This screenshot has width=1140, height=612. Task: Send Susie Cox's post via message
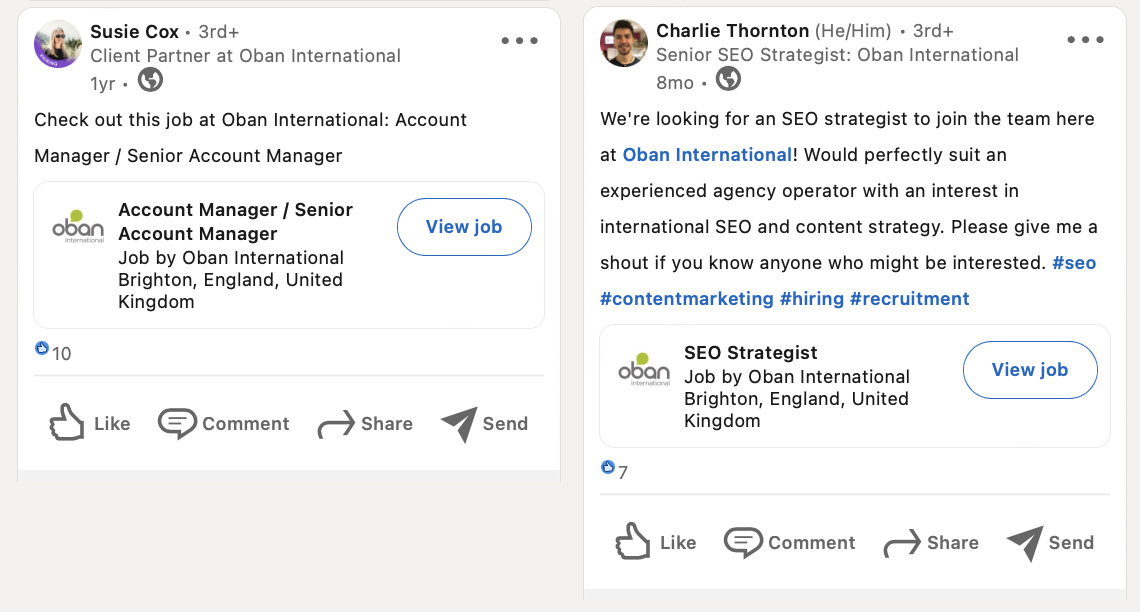tap(484, 424)
